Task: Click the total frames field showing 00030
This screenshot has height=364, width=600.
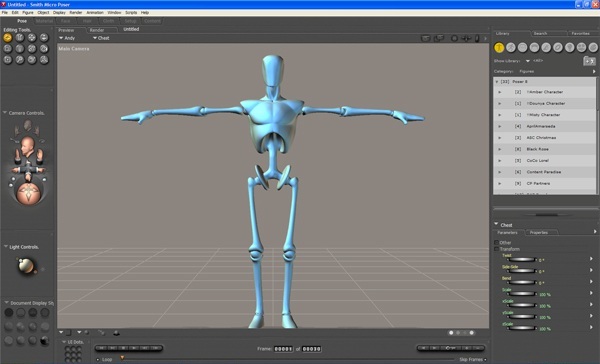Action: pyautogui.click(x=312, y=349)
